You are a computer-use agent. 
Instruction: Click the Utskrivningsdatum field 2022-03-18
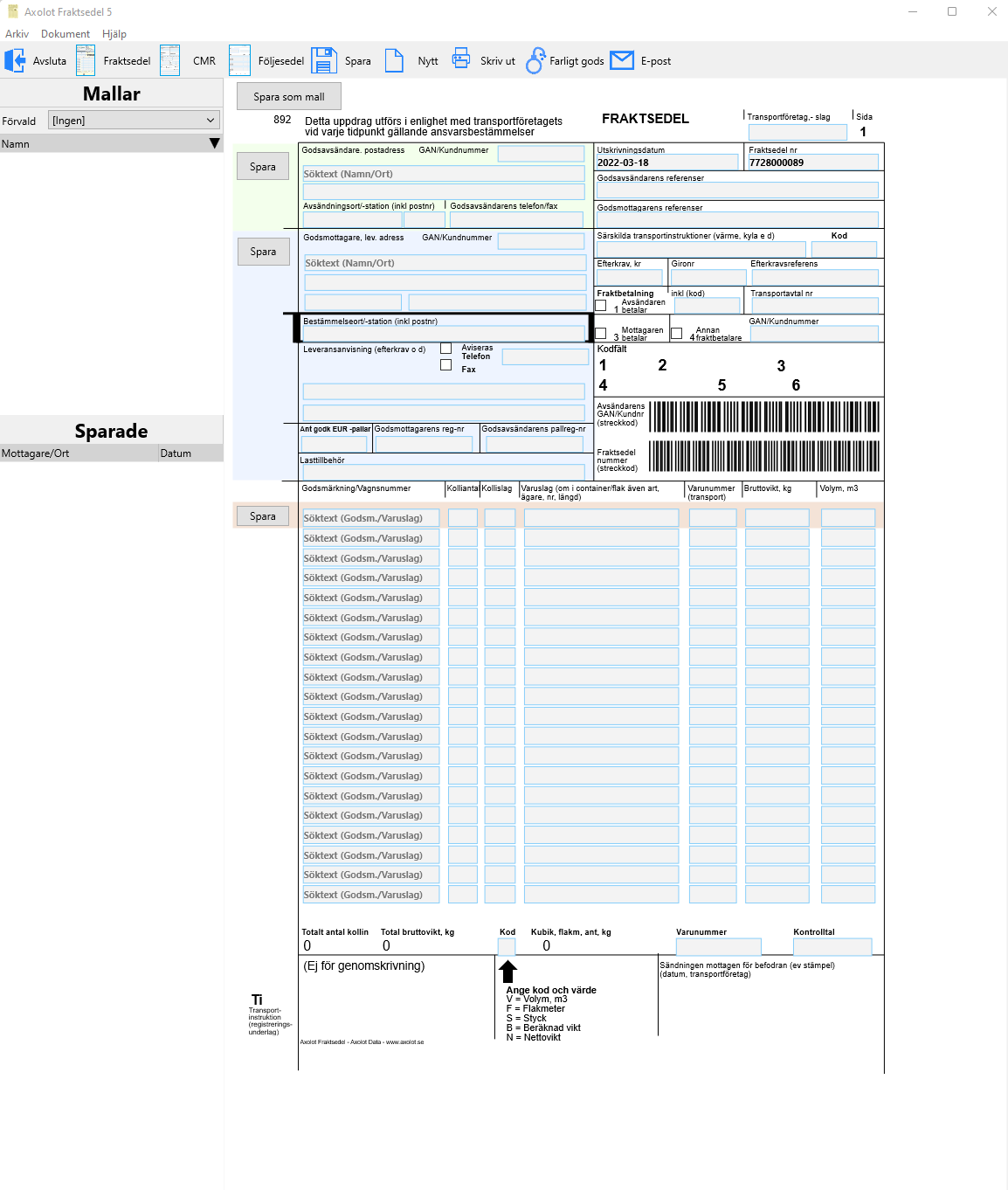coord(667,163)
